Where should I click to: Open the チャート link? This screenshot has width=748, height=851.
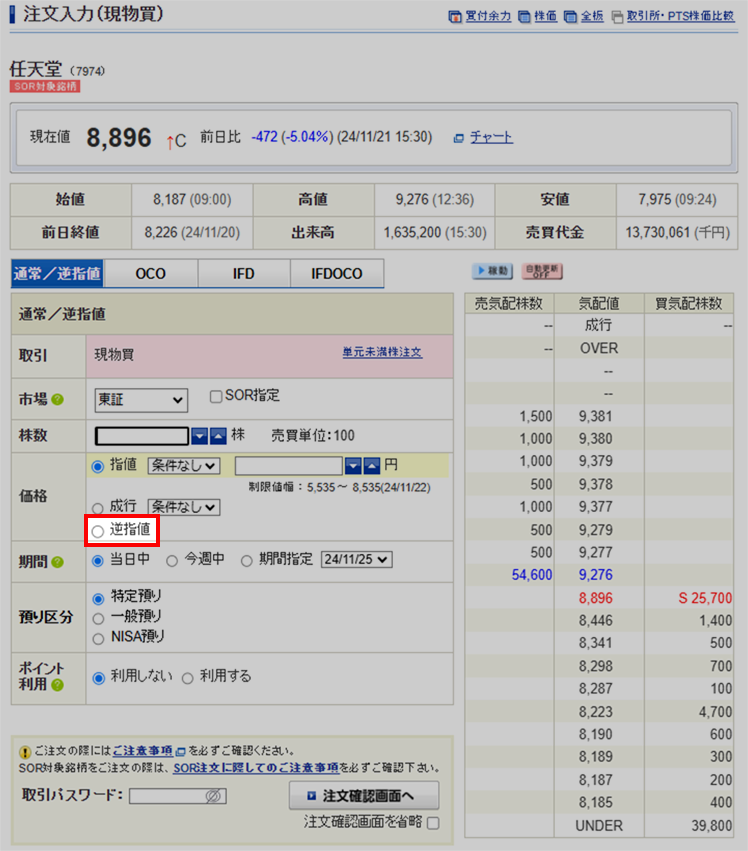[x=491, y=137]
